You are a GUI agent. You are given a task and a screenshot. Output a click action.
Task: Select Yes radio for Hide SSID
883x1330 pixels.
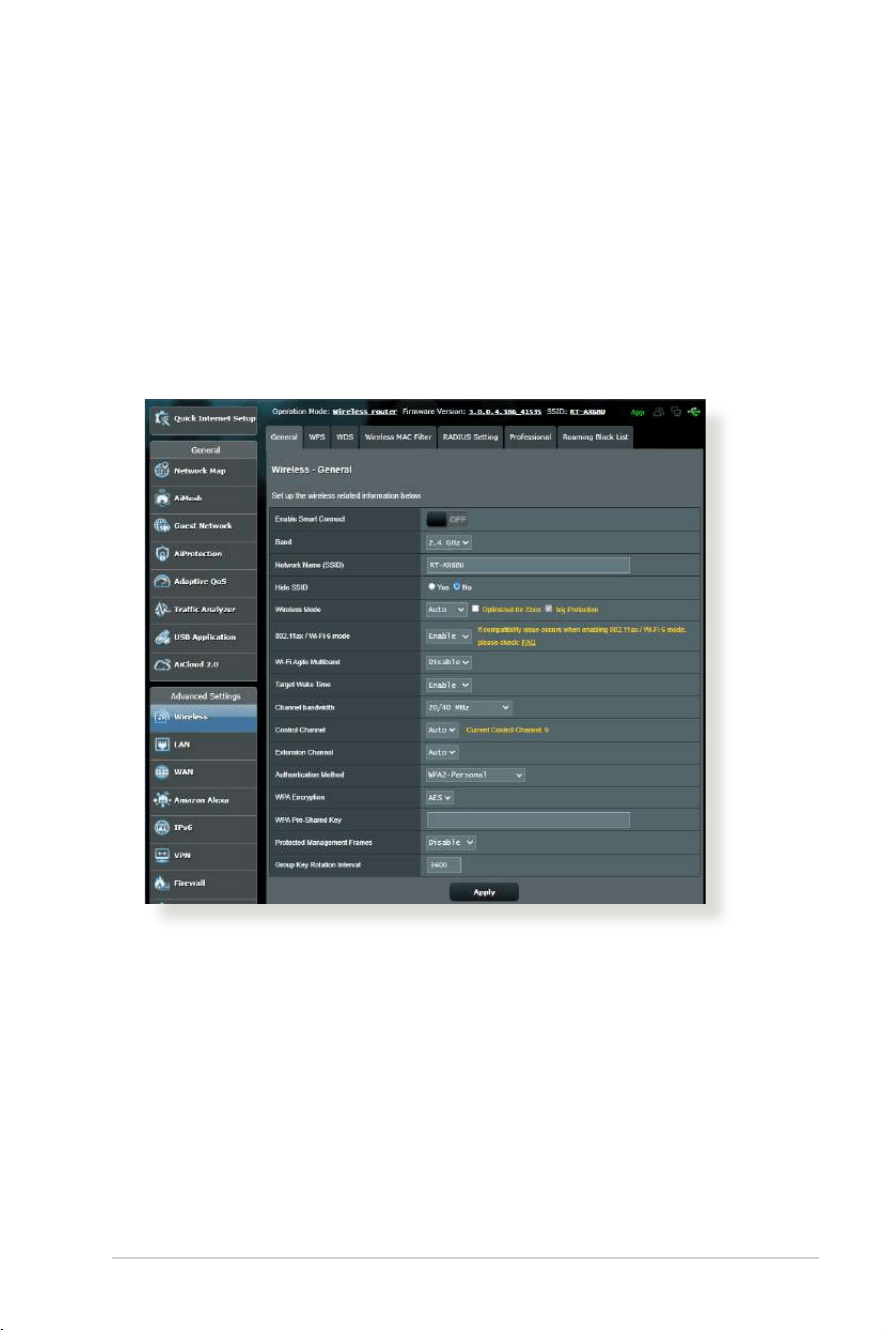[431, 587]
